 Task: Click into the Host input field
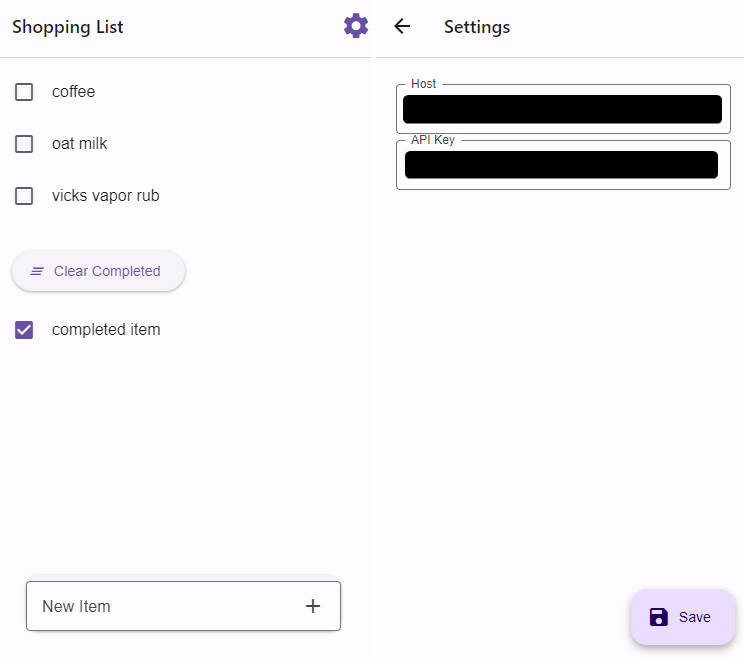(x=562, y=109)
